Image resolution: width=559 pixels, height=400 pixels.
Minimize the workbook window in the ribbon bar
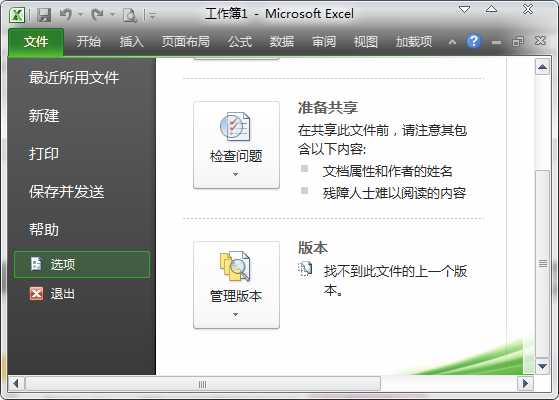coord(496,43)
